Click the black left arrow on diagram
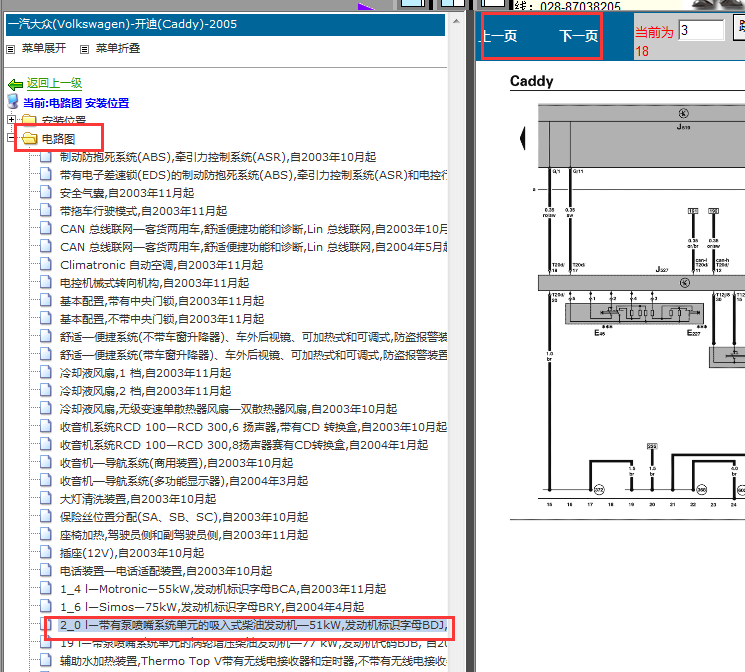 tap(523, 138)
